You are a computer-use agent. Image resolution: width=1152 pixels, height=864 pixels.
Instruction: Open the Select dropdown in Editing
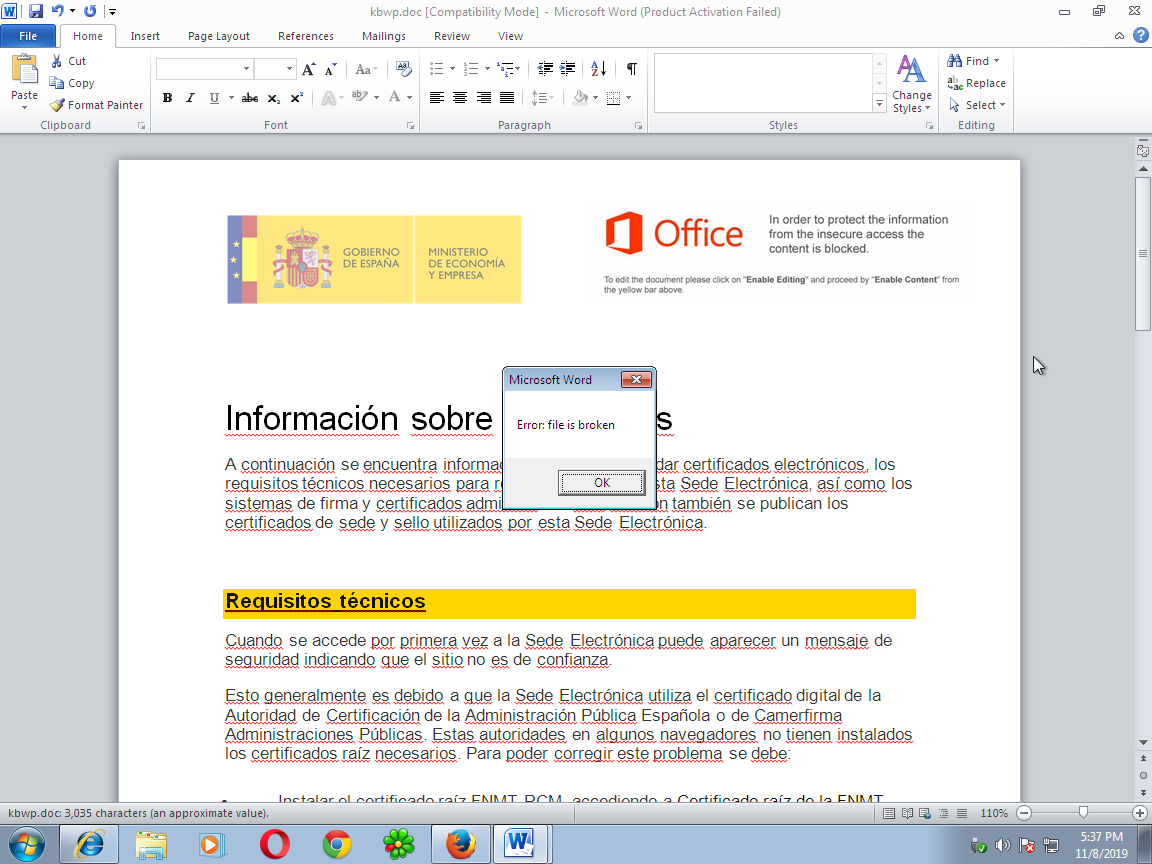coord(977,105)
